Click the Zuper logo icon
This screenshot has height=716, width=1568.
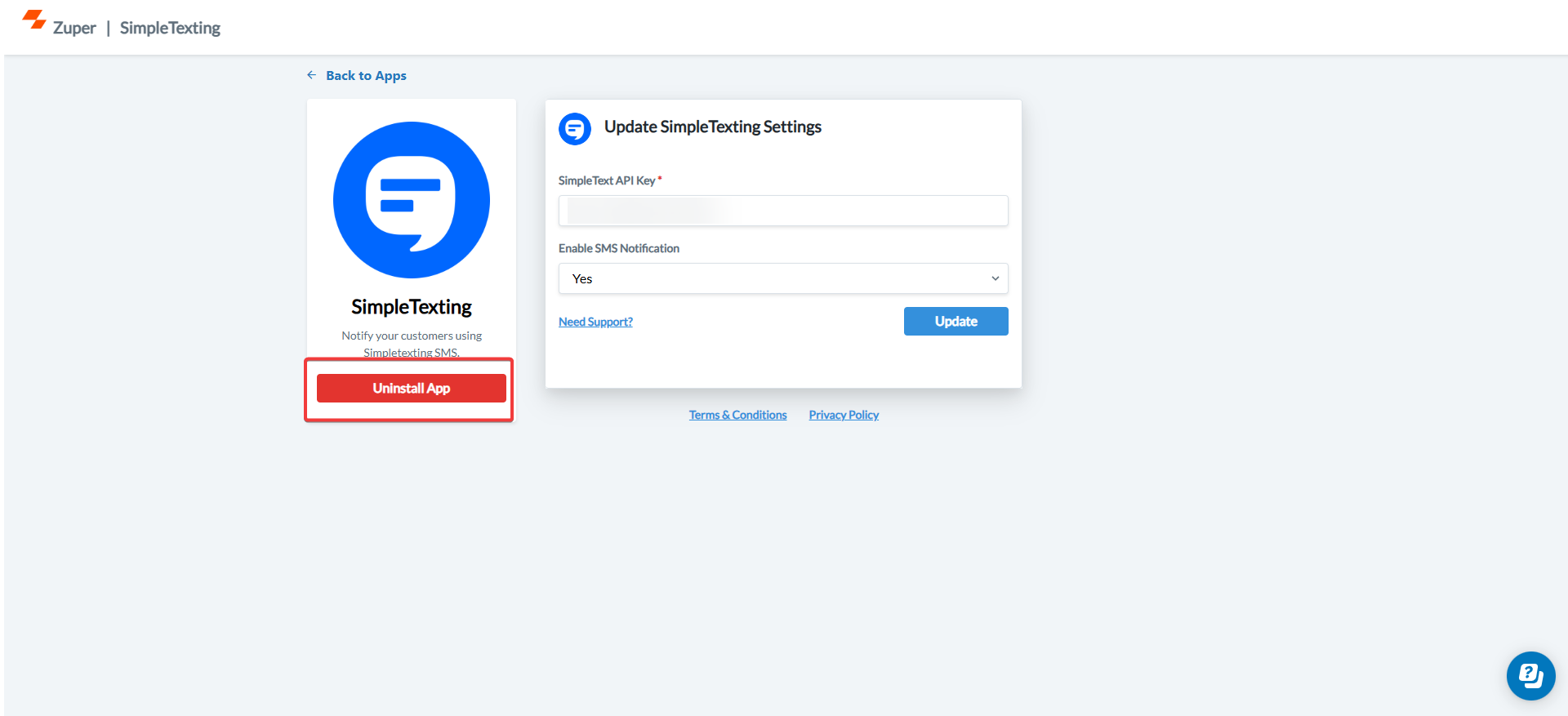click(34, 20)
